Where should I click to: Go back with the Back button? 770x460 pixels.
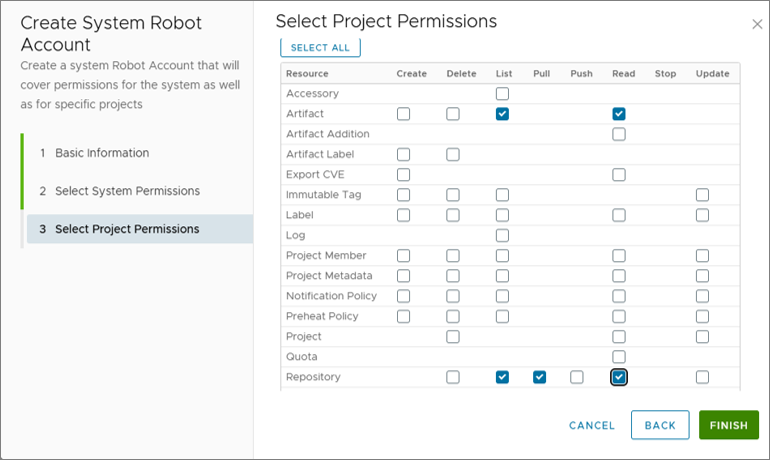tap(660, 425)
